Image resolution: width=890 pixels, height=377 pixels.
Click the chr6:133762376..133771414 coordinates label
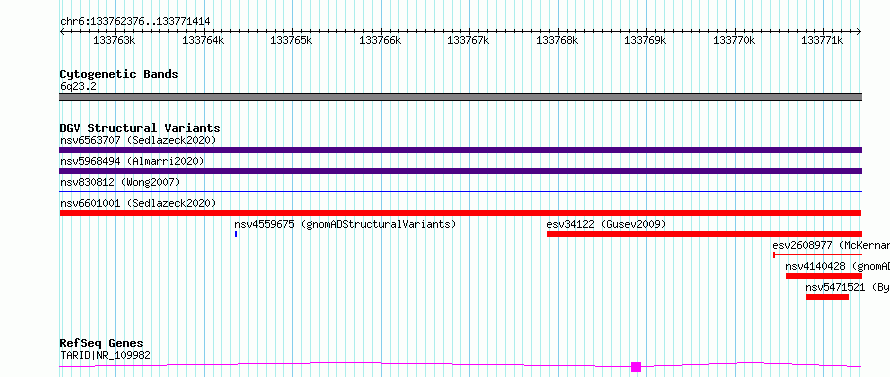pyautogui.click(x=135, y=22)
